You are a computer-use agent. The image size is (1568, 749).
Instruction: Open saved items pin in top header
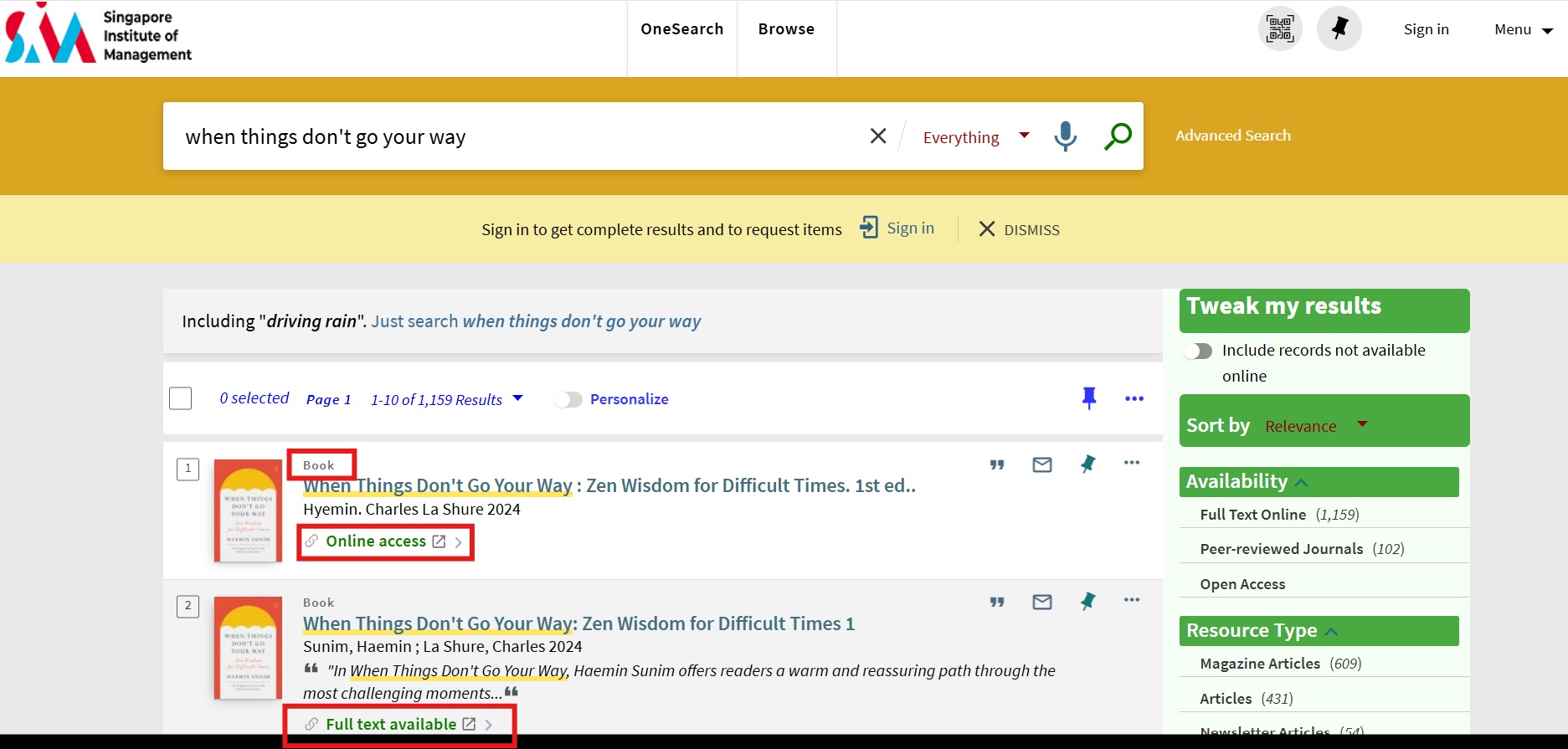pyautogui.click(x=1339, y=28)
